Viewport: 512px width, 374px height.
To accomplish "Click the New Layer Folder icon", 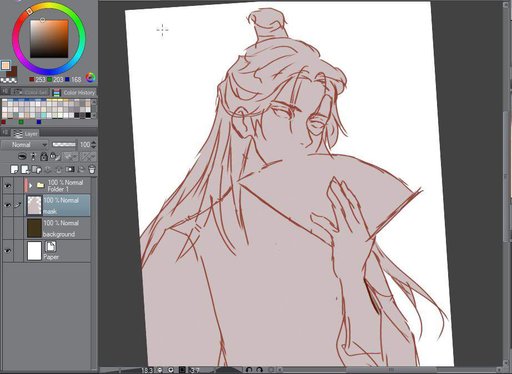I will (37, 169).
